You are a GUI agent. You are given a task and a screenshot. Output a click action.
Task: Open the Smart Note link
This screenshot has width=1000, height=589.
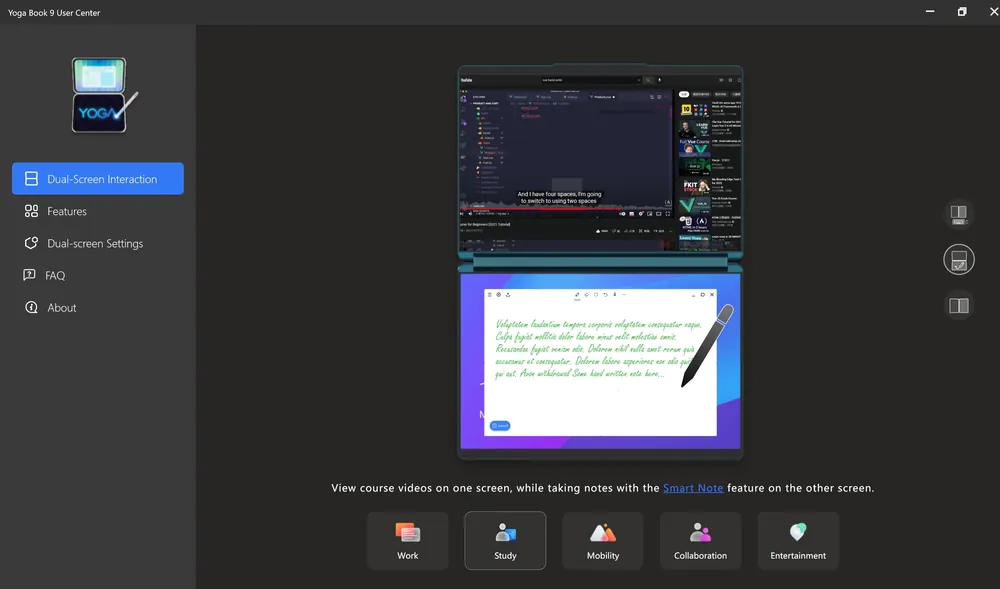point(693,488)
